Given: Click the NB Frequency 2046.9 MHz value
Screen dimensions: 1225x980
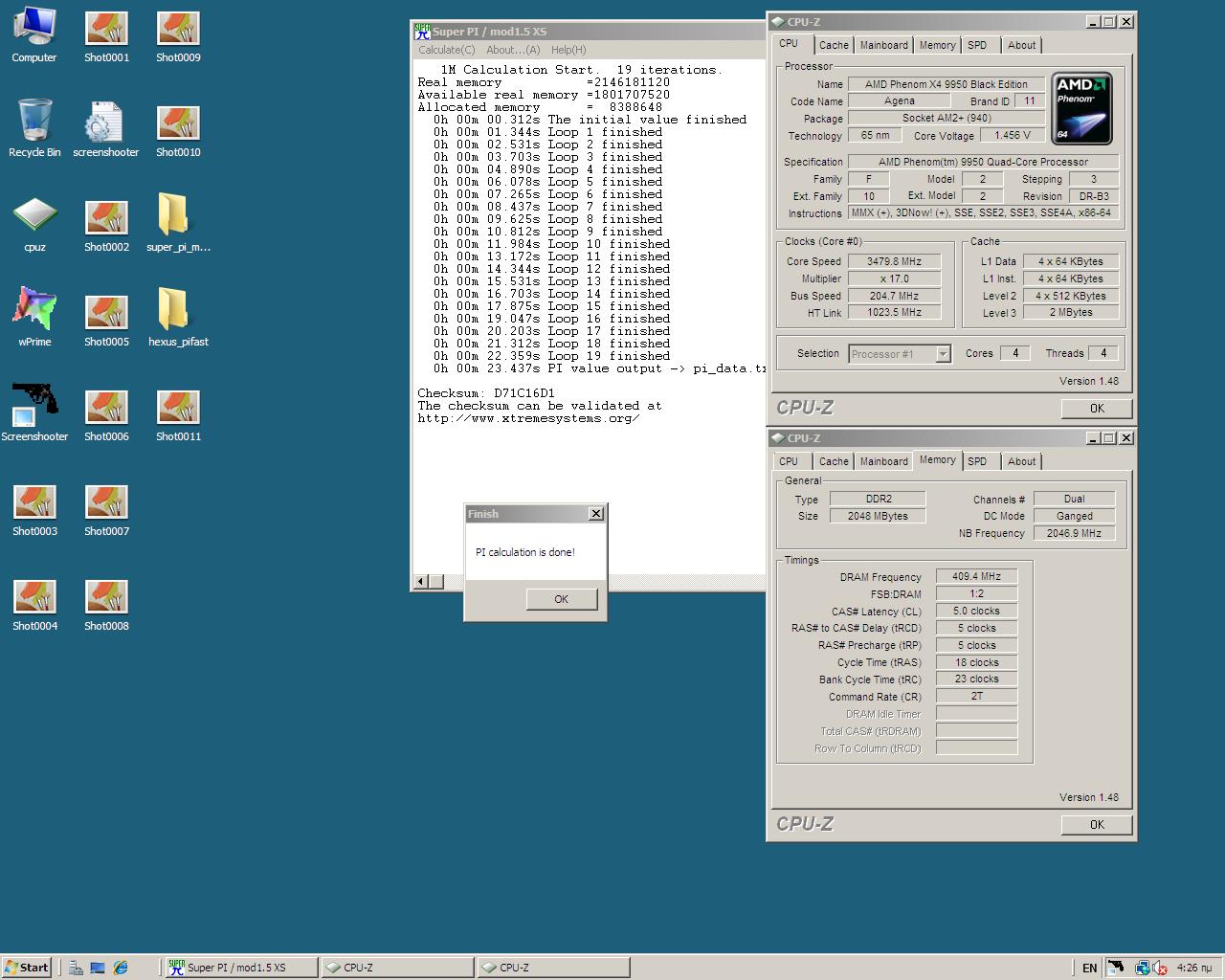Looking at the screenshot, I should click(1074, 533).
